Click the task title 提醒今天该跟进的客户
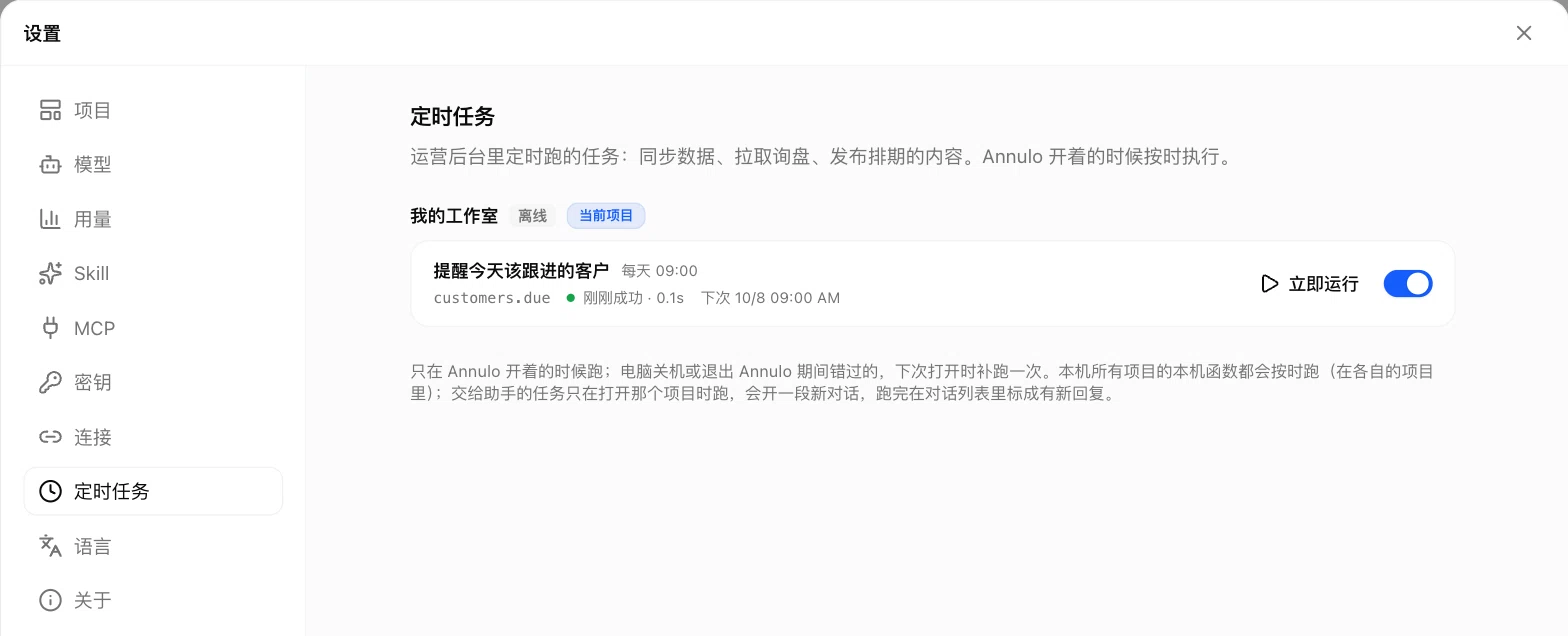This screenshot has height=636, width=1568. pyautogui.click(x=521, y=271)
